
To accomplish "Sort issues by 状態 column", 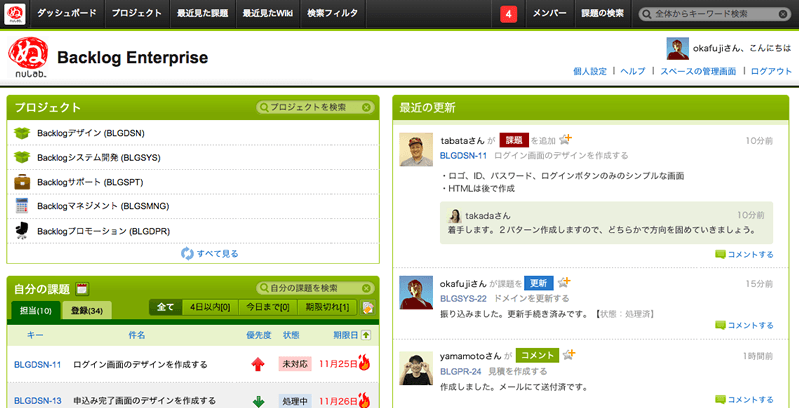I will (x=291, y=335).
